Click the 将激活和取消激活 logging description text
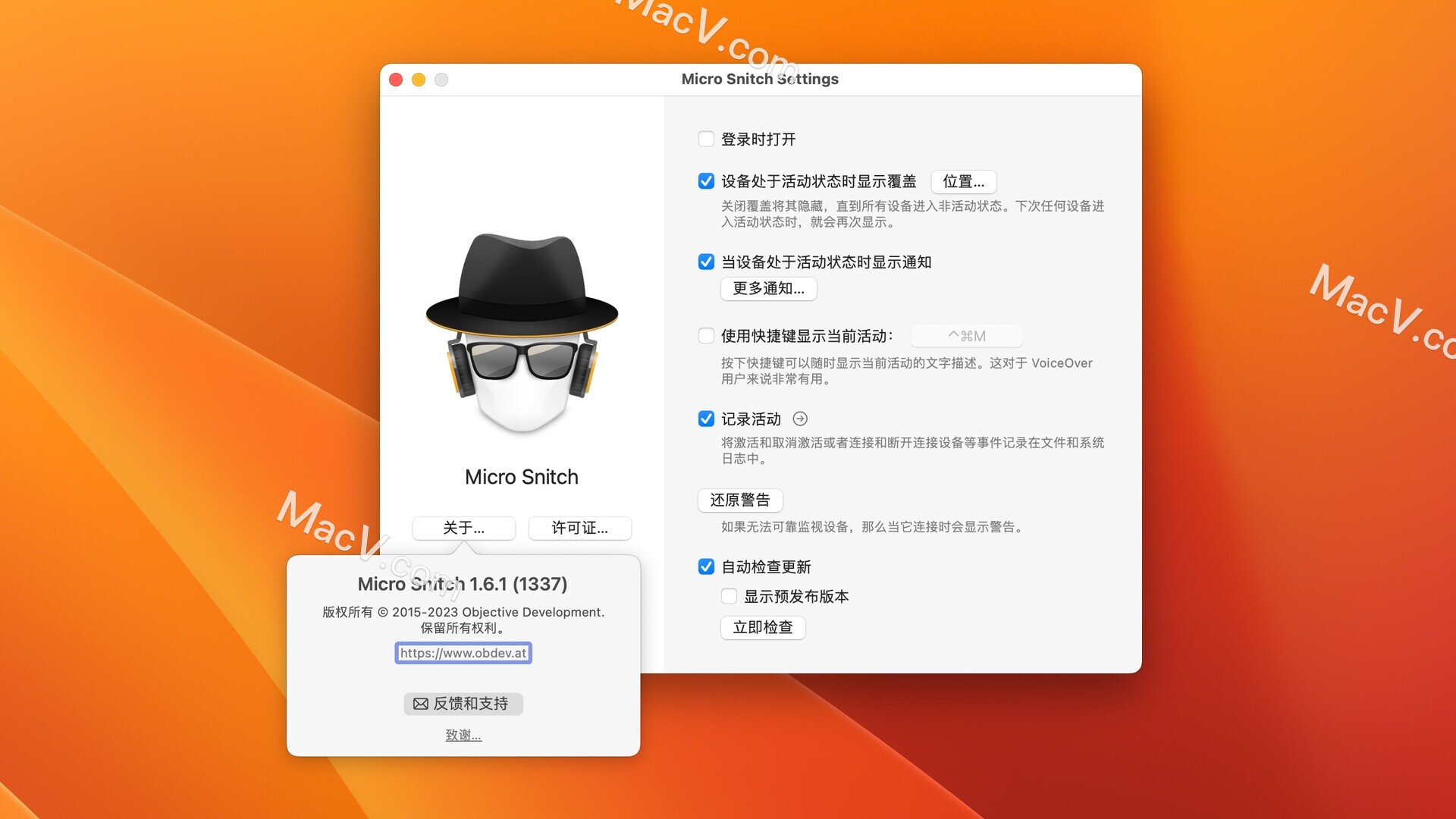 click(x=912, y=450)
